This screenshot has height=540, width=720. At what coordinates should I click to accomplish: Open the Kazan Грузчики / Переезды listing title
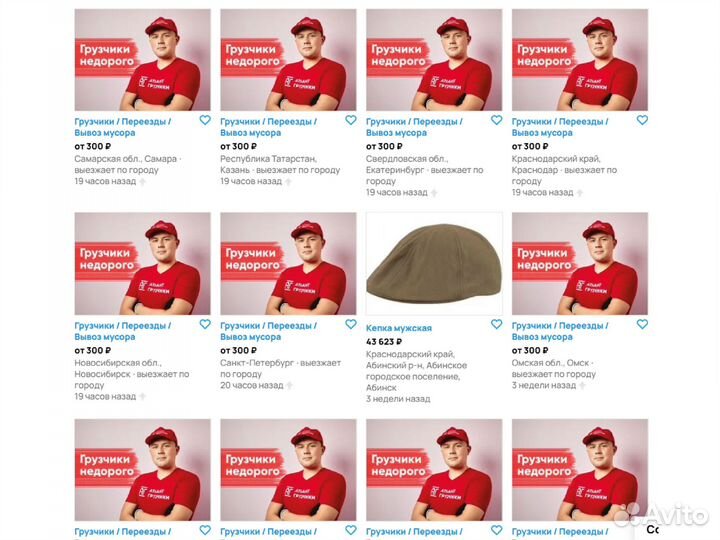(x=269, y=127)
